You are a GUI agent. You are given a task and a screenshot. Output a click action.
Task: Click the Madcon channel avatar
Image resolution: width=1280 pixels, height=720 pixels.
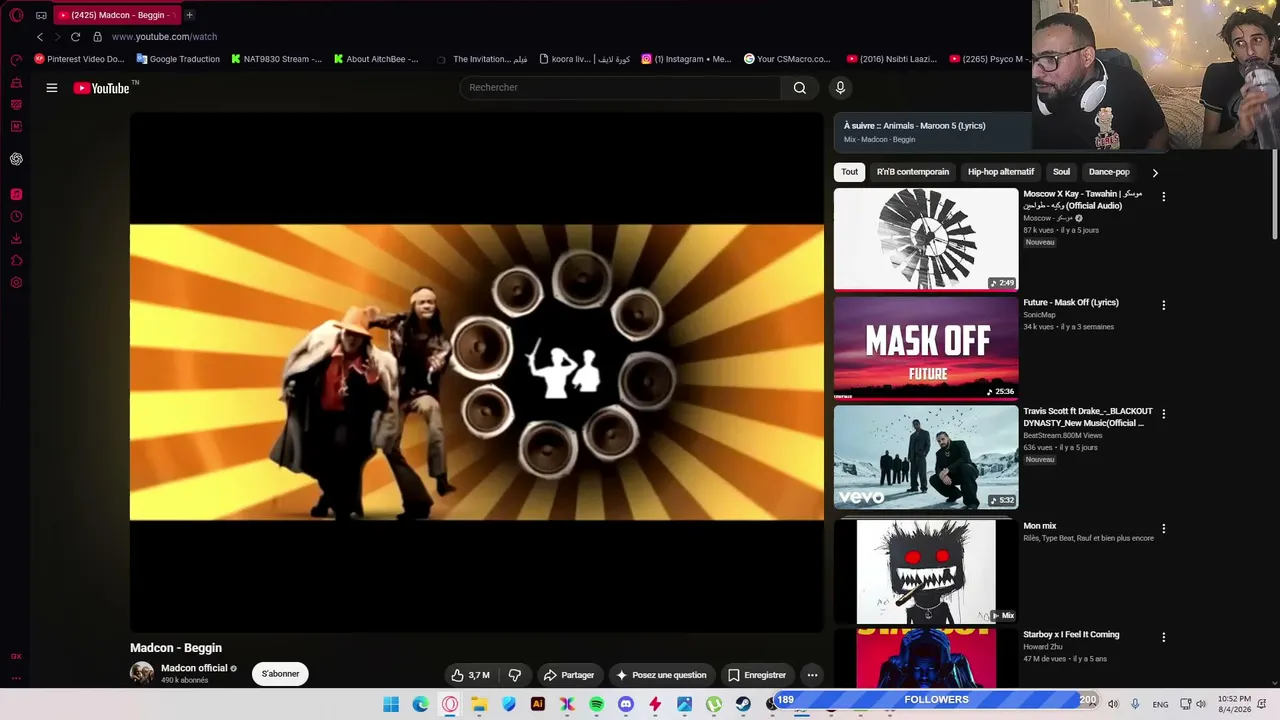coord(142,673)
